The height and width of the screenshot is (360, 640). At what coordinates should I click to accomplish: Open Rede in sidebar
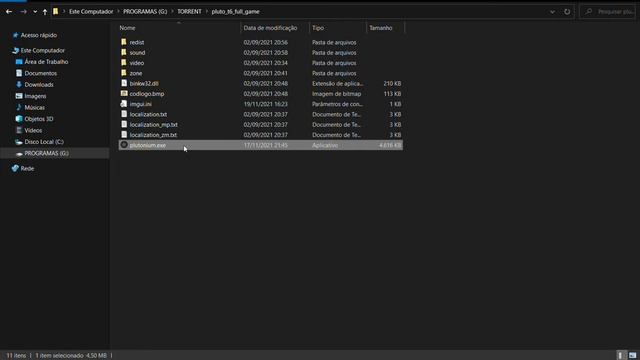click(27, 169)
